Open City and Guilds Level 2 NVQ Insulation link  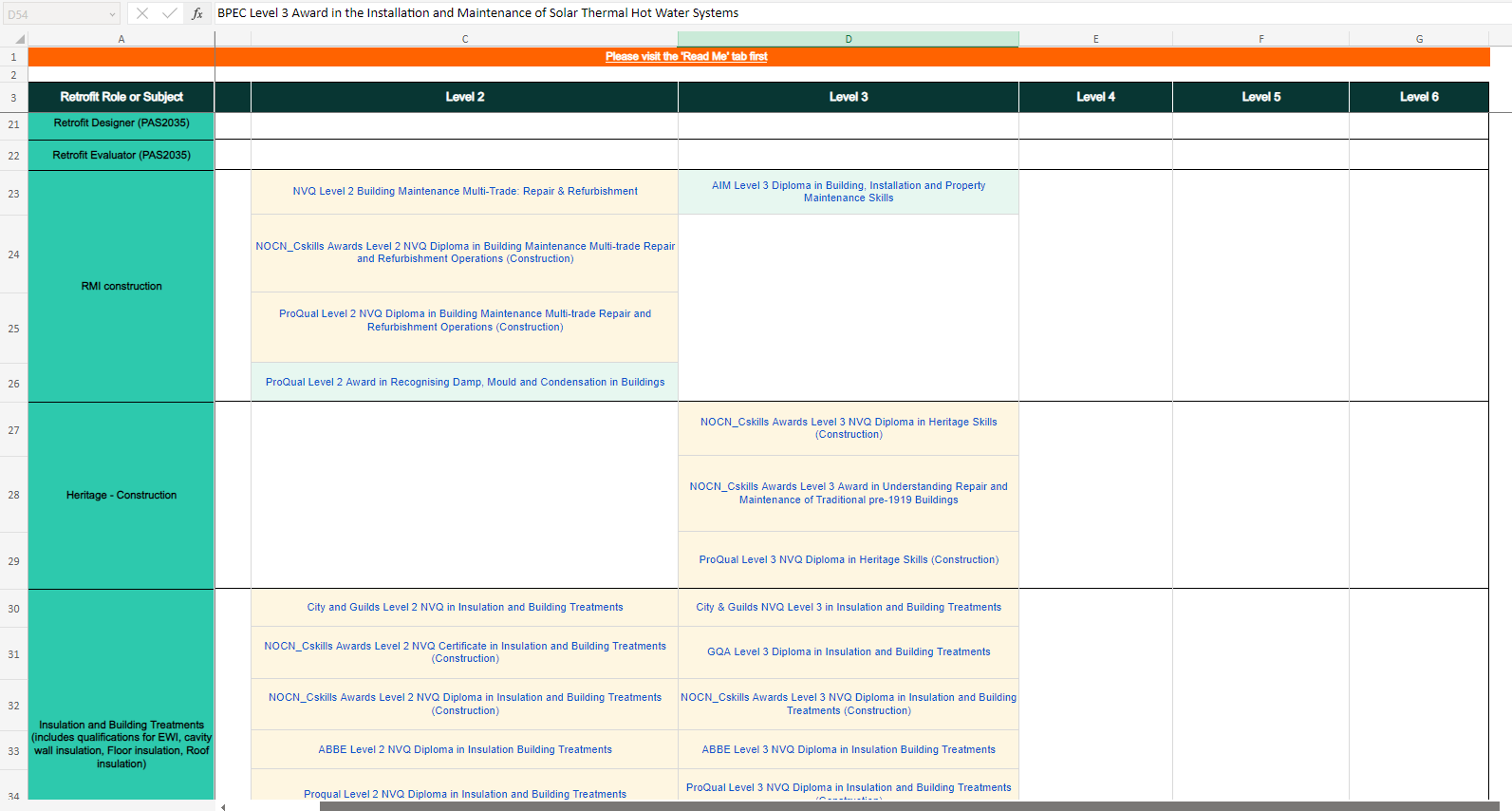[464, 608]
